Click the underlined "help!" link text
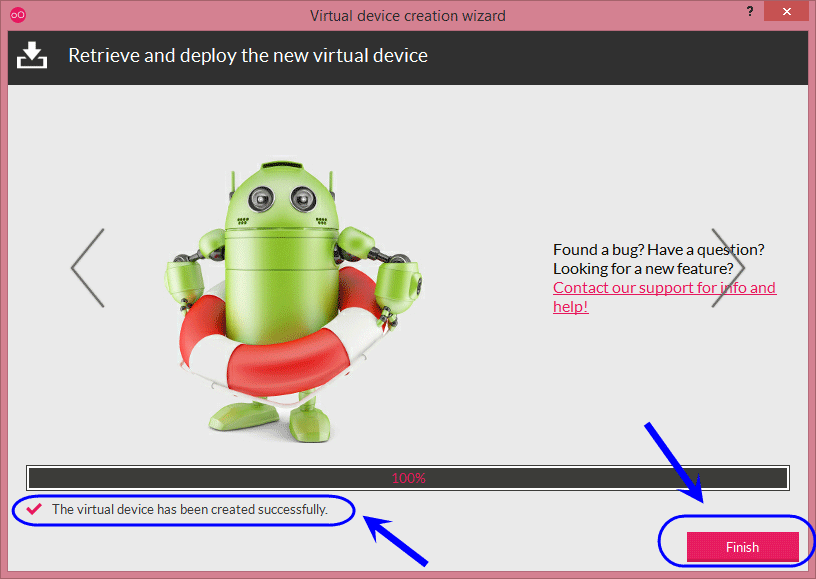This screenshot has height=579, width=816. click(x=570, y=306)
